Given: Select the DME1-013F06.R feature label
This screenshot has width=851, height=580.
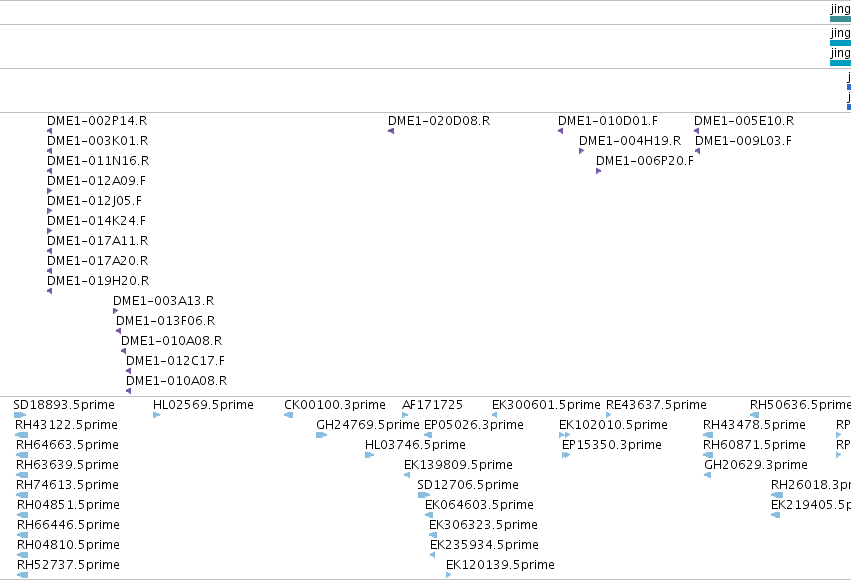Looking at the screenshot, I should [166, 321].
